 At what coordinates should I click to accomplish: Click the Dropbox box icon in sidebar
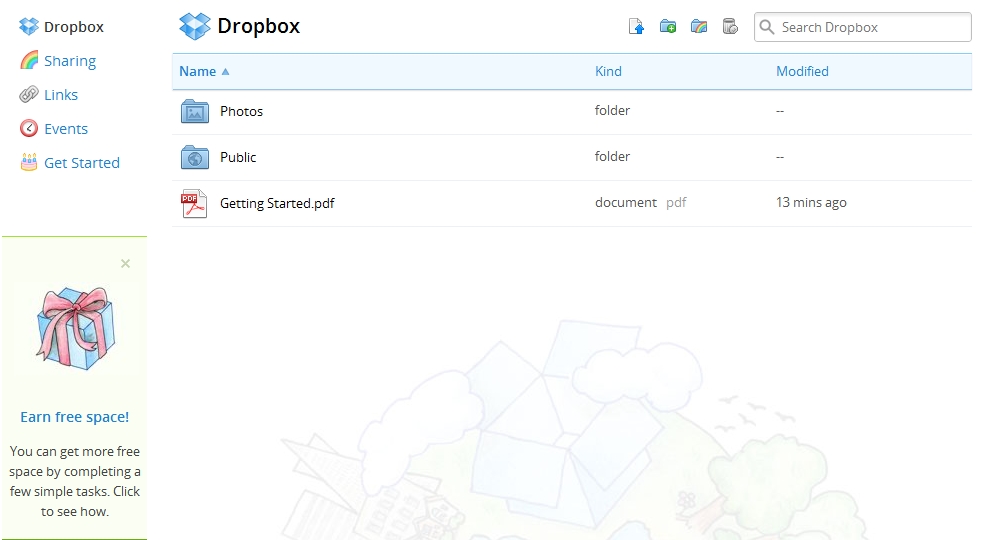click(29, 26)
